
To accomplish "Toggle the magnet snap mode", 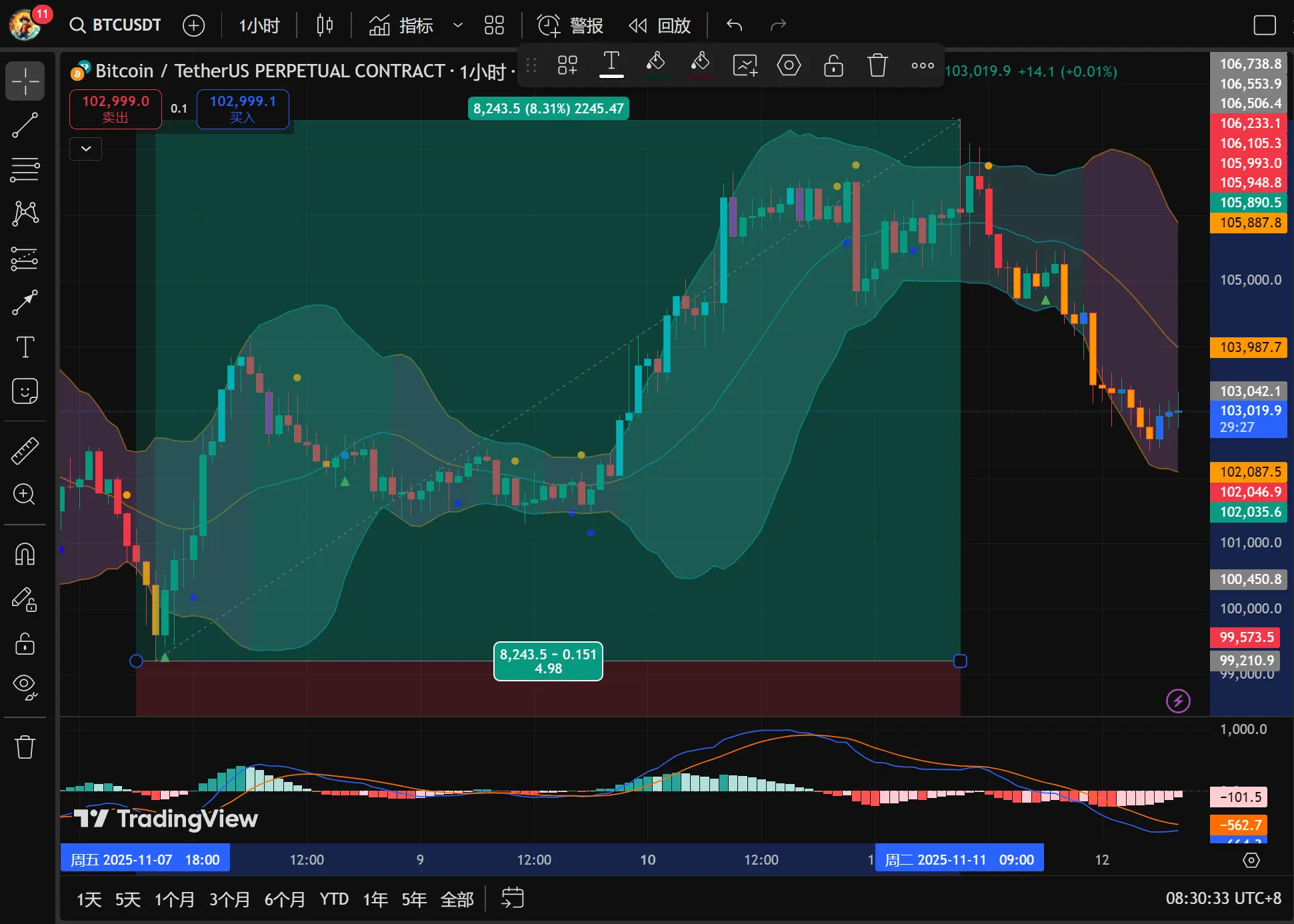I will pyautogui.click(x=25, y=554).
